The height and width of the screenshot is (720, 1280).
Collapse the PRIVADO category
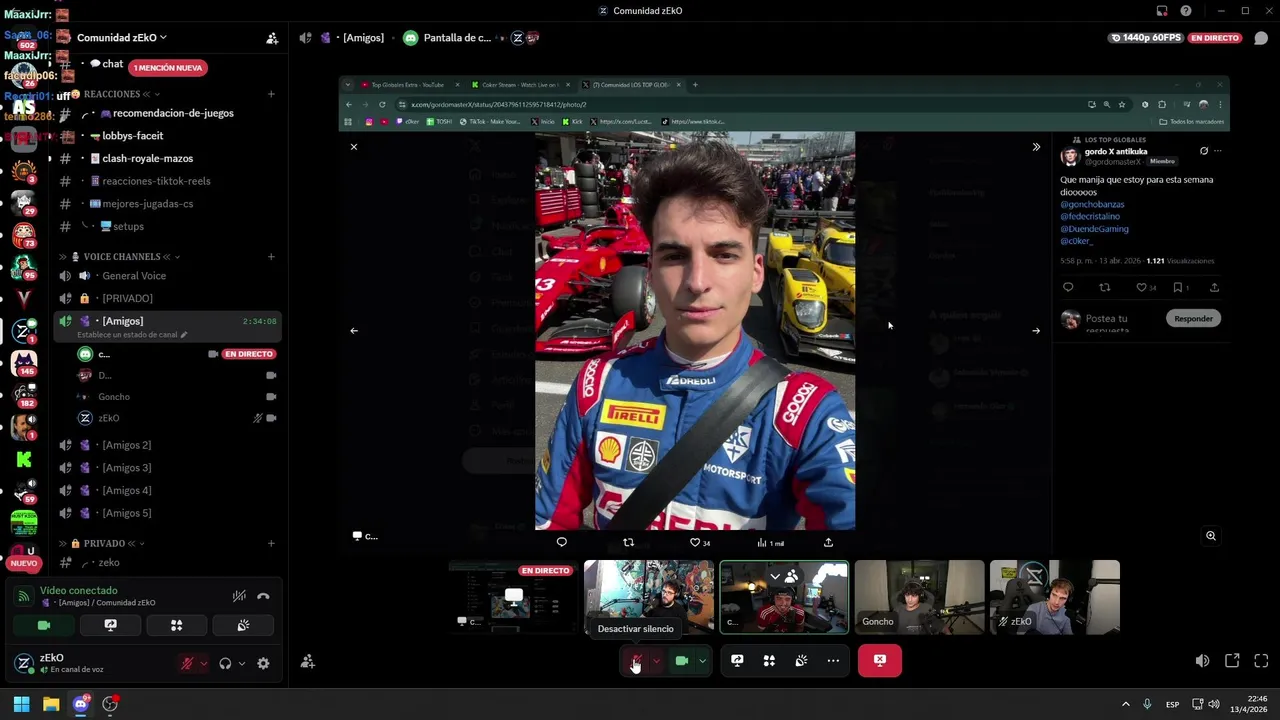(102, 543)
